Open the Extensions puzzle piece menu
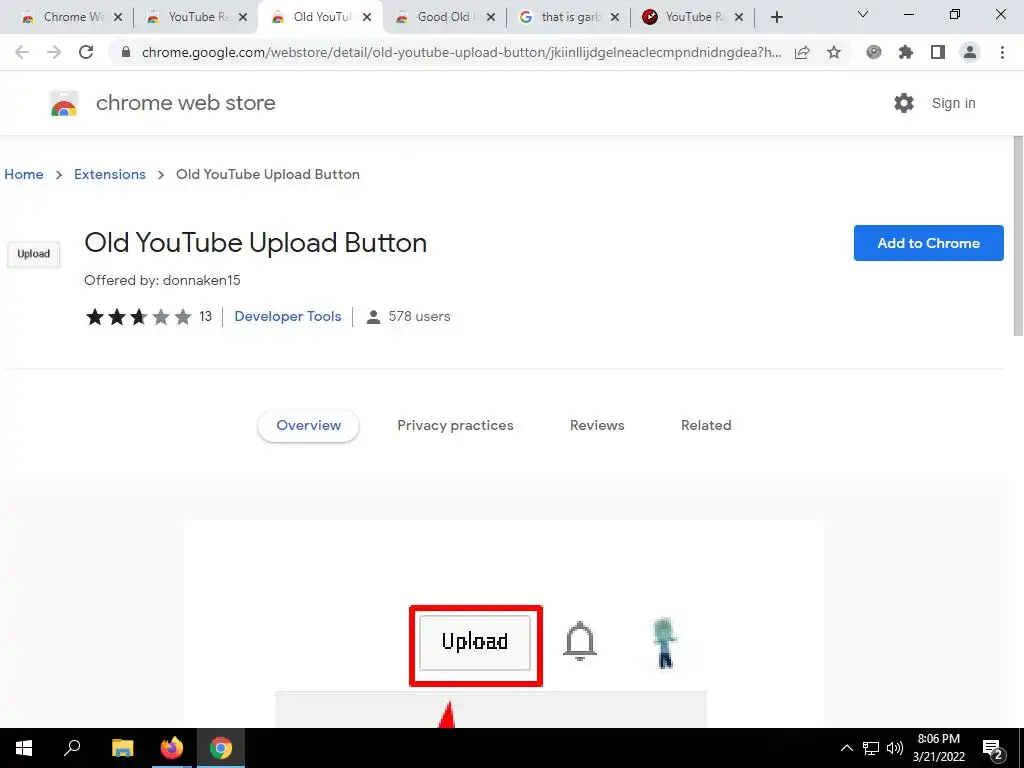 click(906, 52)
